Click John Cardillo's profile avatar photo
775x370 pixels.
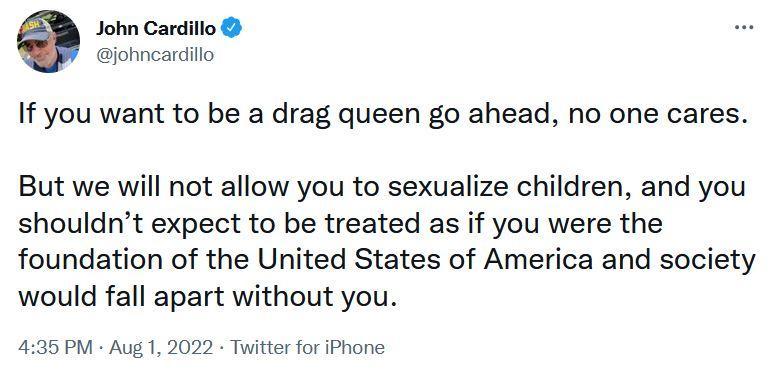click(x=48, y=41)
